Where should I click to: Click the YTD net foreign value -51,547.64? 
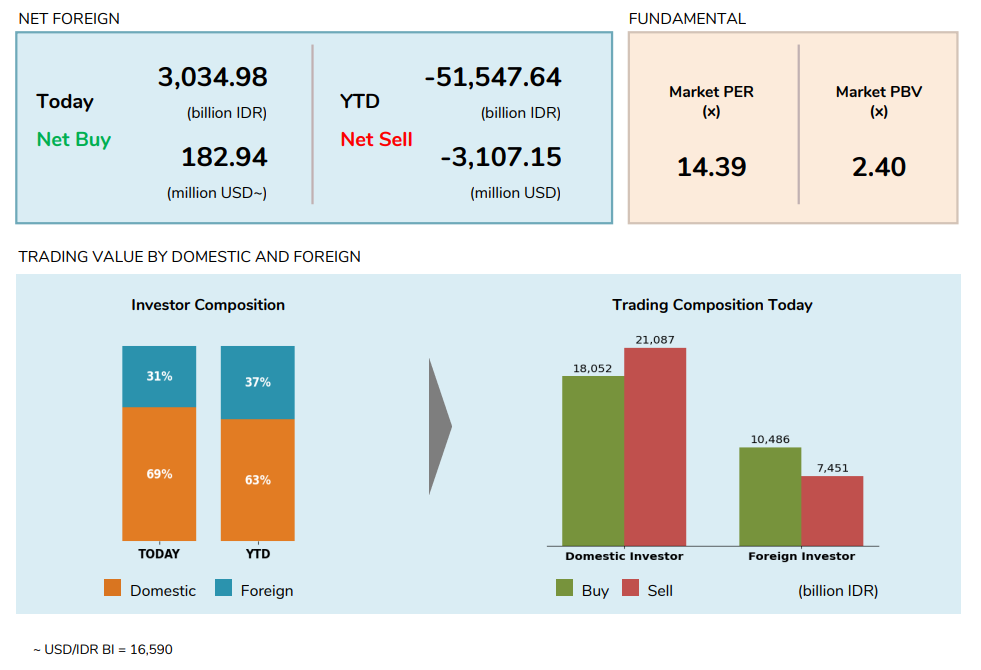pos(492,77)
